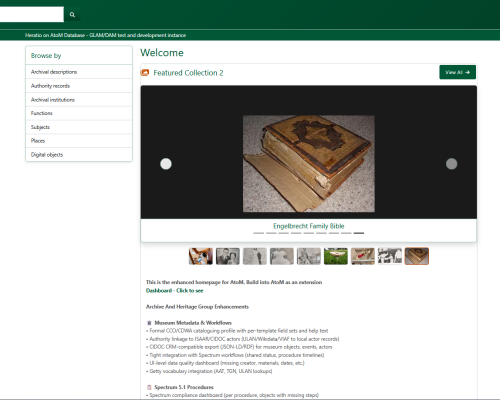Select the first colorful carousel thumbnail
Viewport: 500px width, 400px height.
(201, 256)
